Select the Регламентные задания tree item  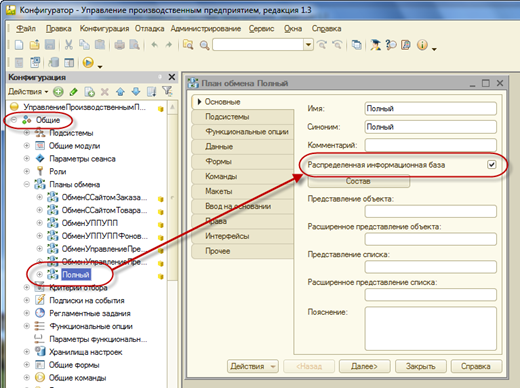(x=90, y=313)
